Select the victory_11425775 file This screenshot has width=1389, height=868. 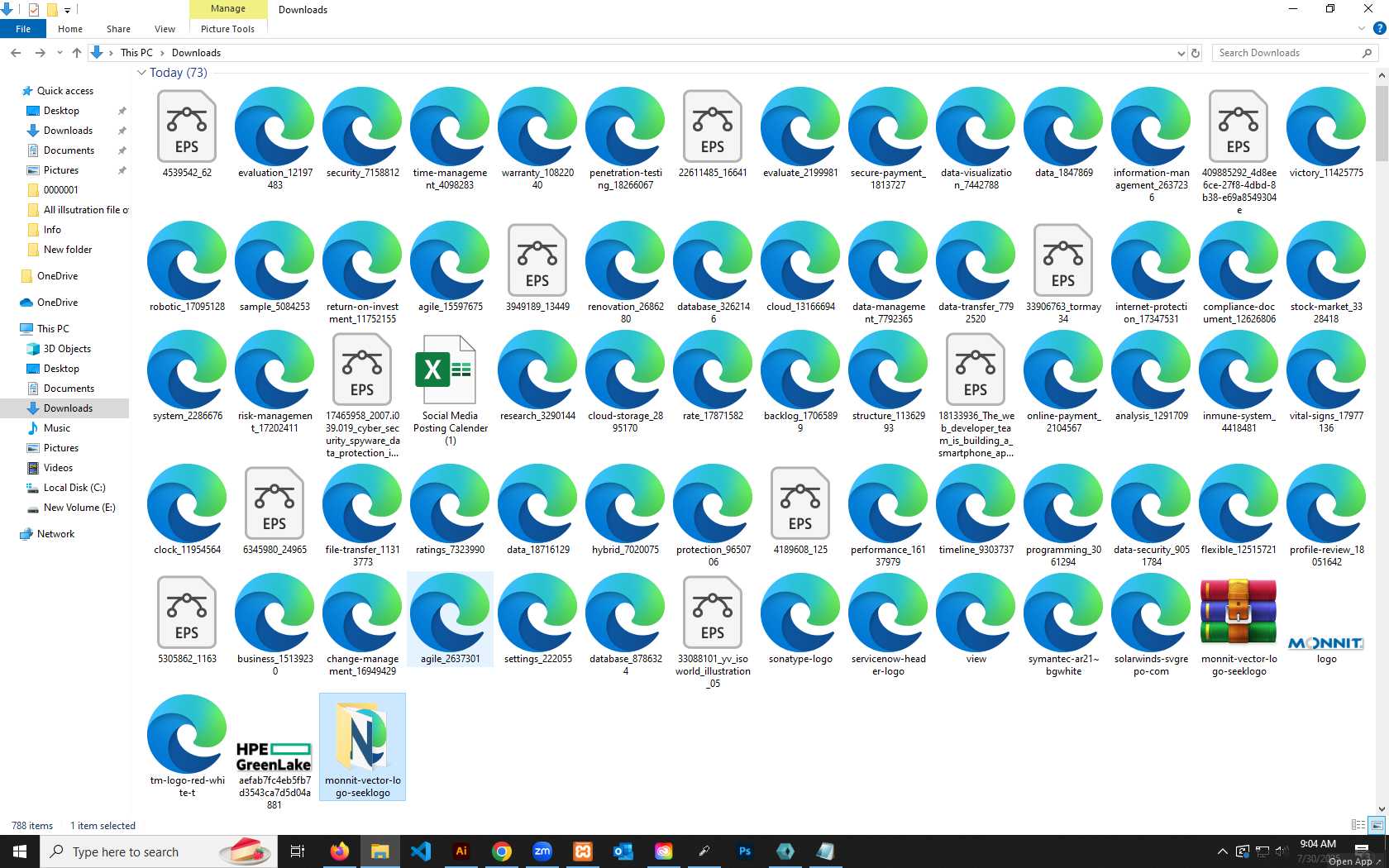1326,132
